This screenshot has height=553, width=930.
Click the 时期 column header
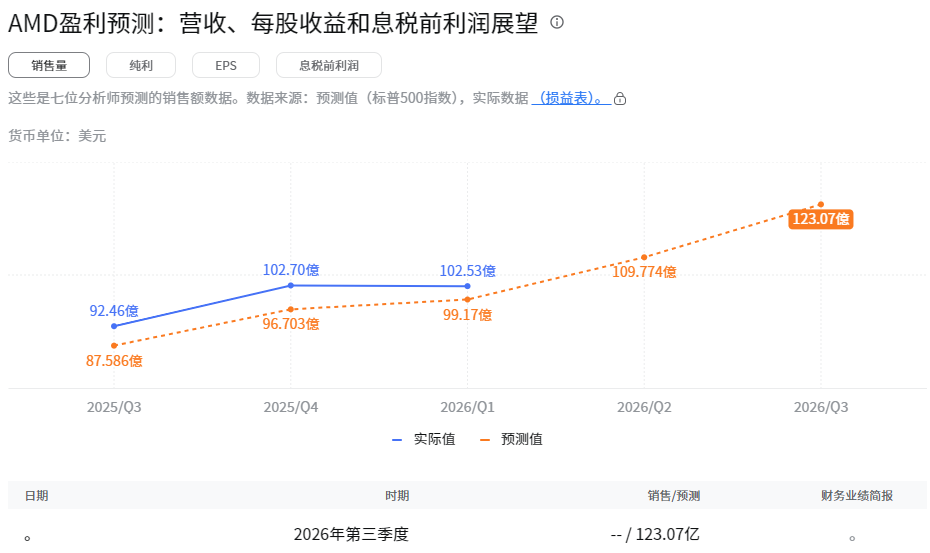(397, 495)
